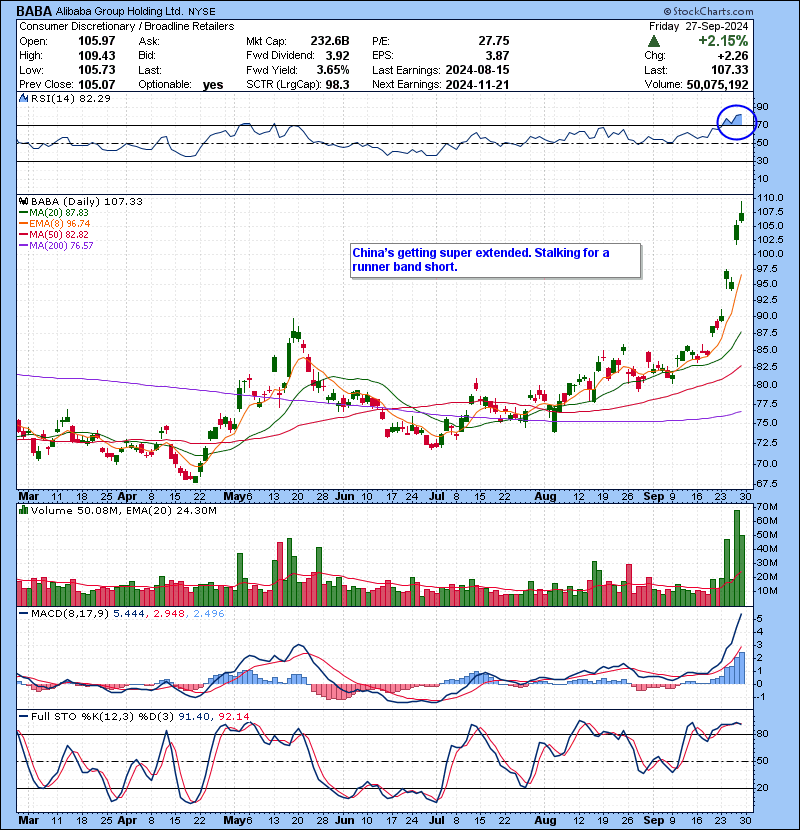The image size is (800, 830).
Task: Click the Next Earnings date 2024-11-21
Action: pos(478,85)
